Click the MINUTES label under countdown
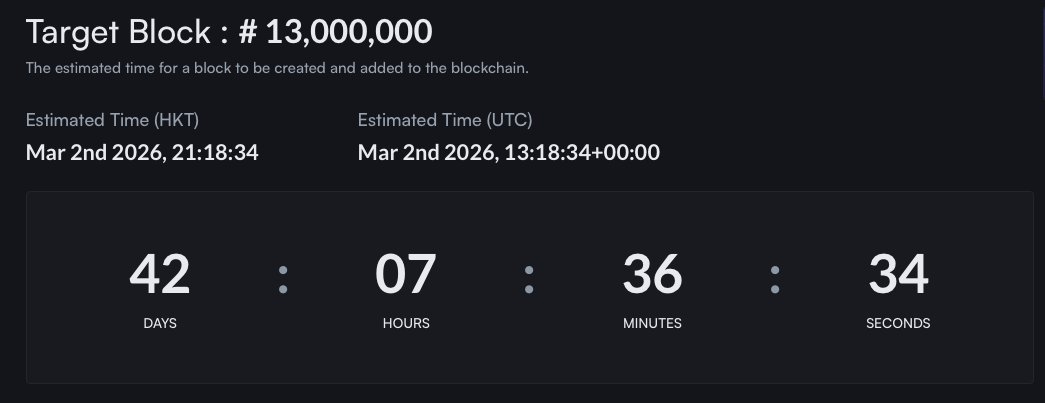 [x=652, y=323]
